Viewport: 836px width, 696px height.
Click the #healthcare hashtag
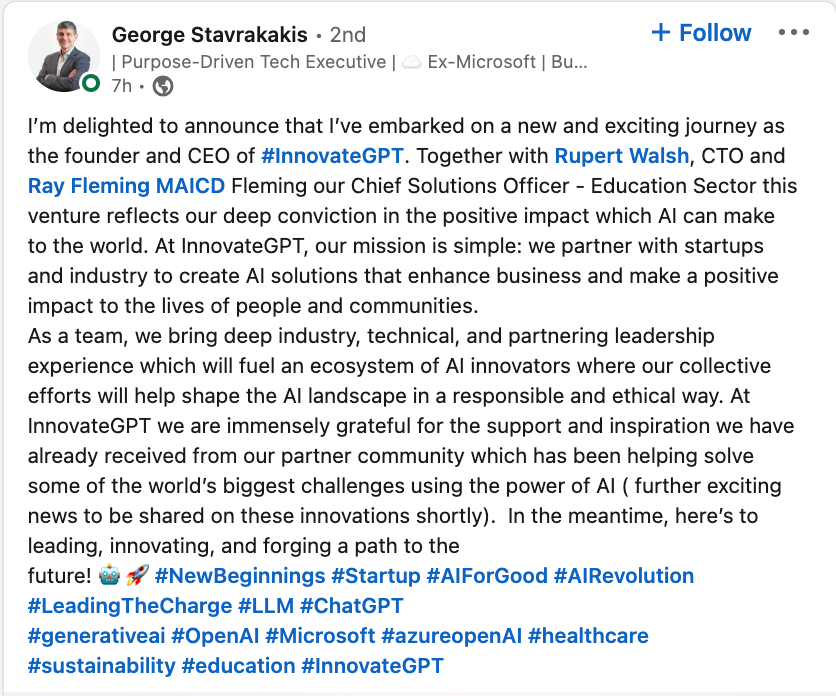click(588, 636)
